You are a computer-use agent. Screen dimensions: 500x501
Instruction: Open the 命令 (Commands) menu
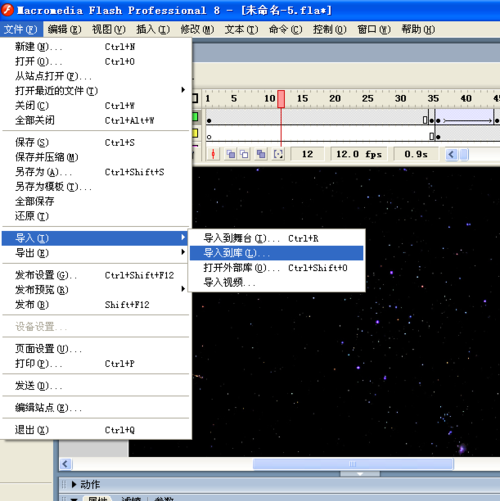pos(286,29)
